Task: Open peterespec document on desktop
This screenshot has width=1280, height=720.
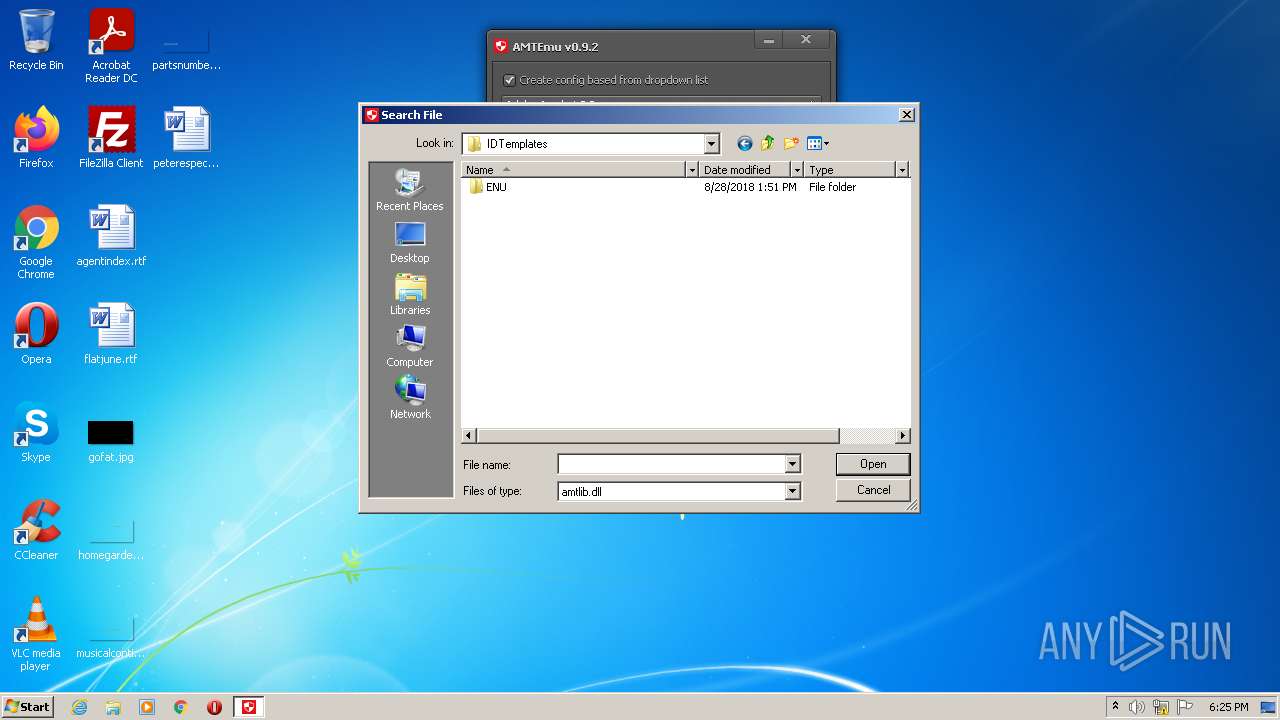Action: coord(186,137)
